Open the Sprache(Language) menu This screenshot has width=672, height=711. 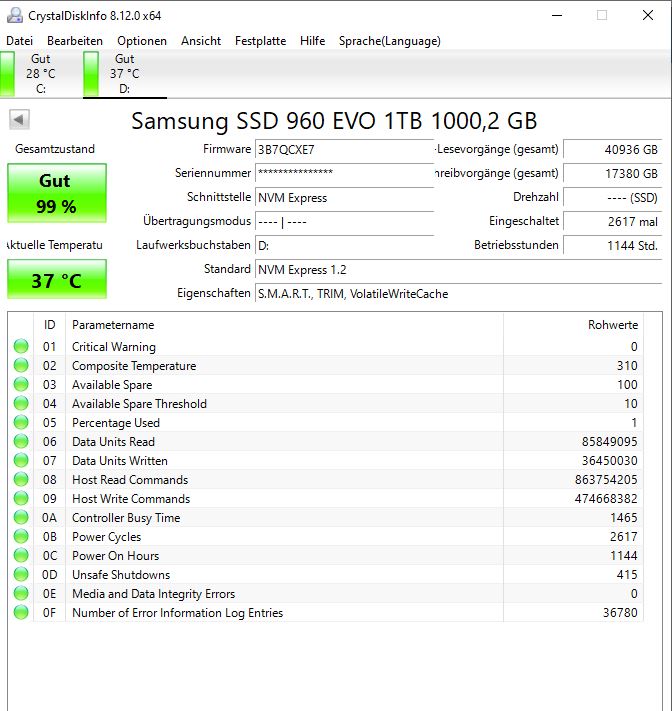pos(390,41)
